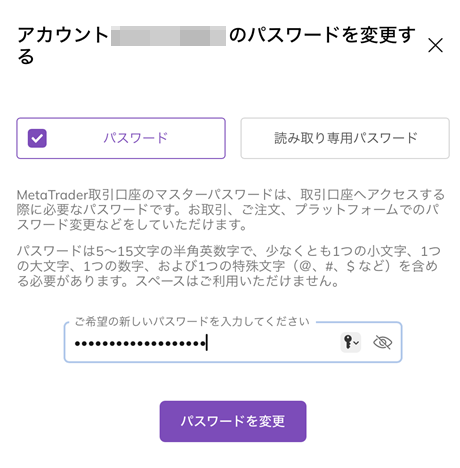Click the masked password dots
The image size is (460, 468).
(x=140, y=343)
